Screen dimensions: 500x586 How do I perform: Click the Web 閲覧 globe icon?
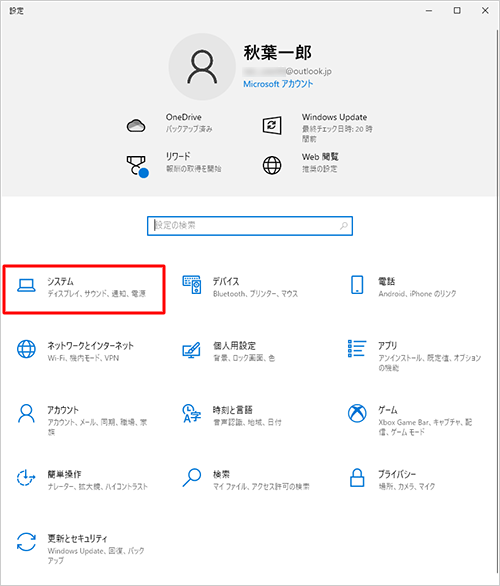272,165
